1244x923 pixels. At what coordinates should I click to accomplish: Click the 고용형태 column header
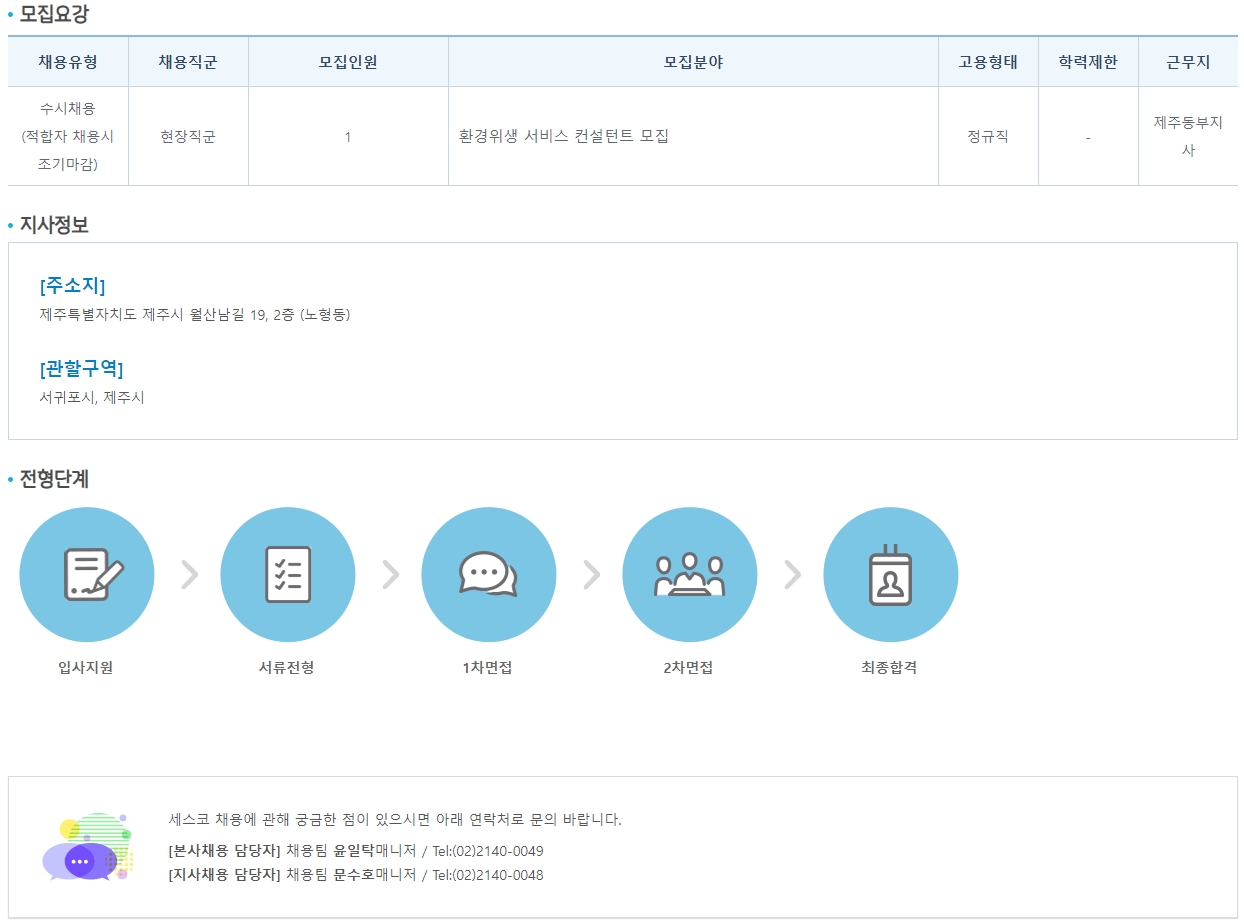click(988, 62)
